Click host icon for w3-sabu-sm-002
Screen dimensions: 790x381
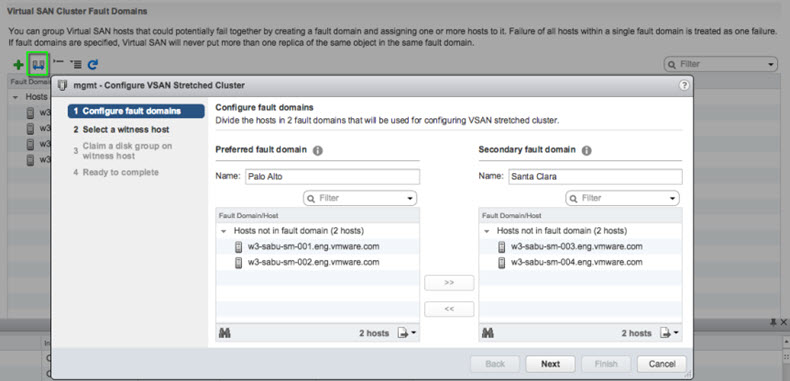pos(239,263)
